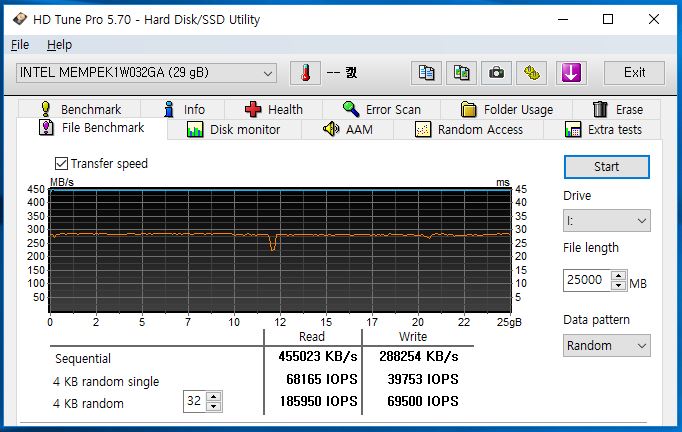Click the AAM speaker icon

coord(331,129)
